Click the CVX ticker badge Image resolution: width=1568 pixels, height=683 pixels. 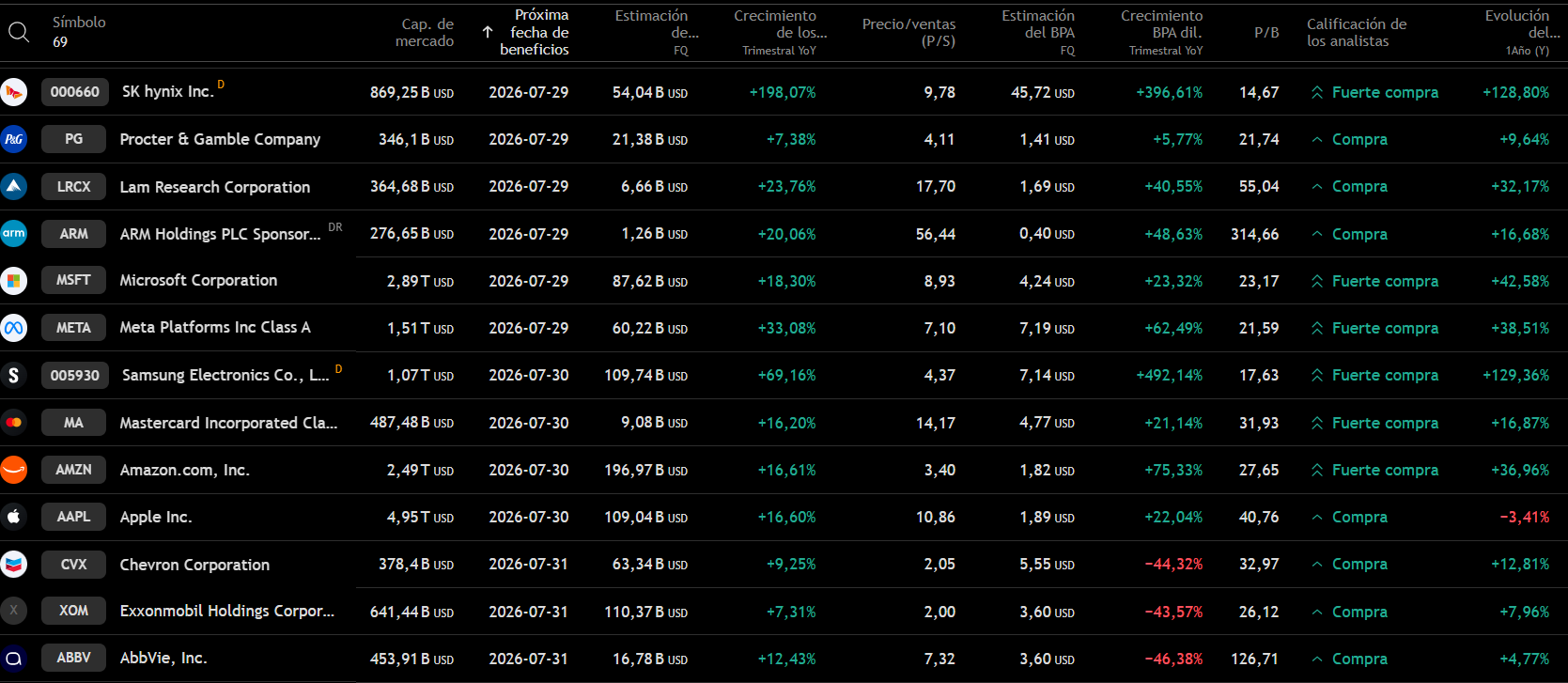pyautogui.click(x=73, y=564)
